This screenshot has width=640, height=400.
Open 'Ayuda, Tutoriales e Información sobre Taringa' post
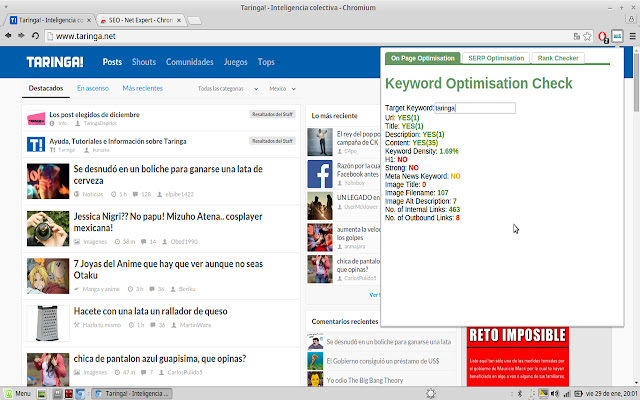click(x=118, y=141)
